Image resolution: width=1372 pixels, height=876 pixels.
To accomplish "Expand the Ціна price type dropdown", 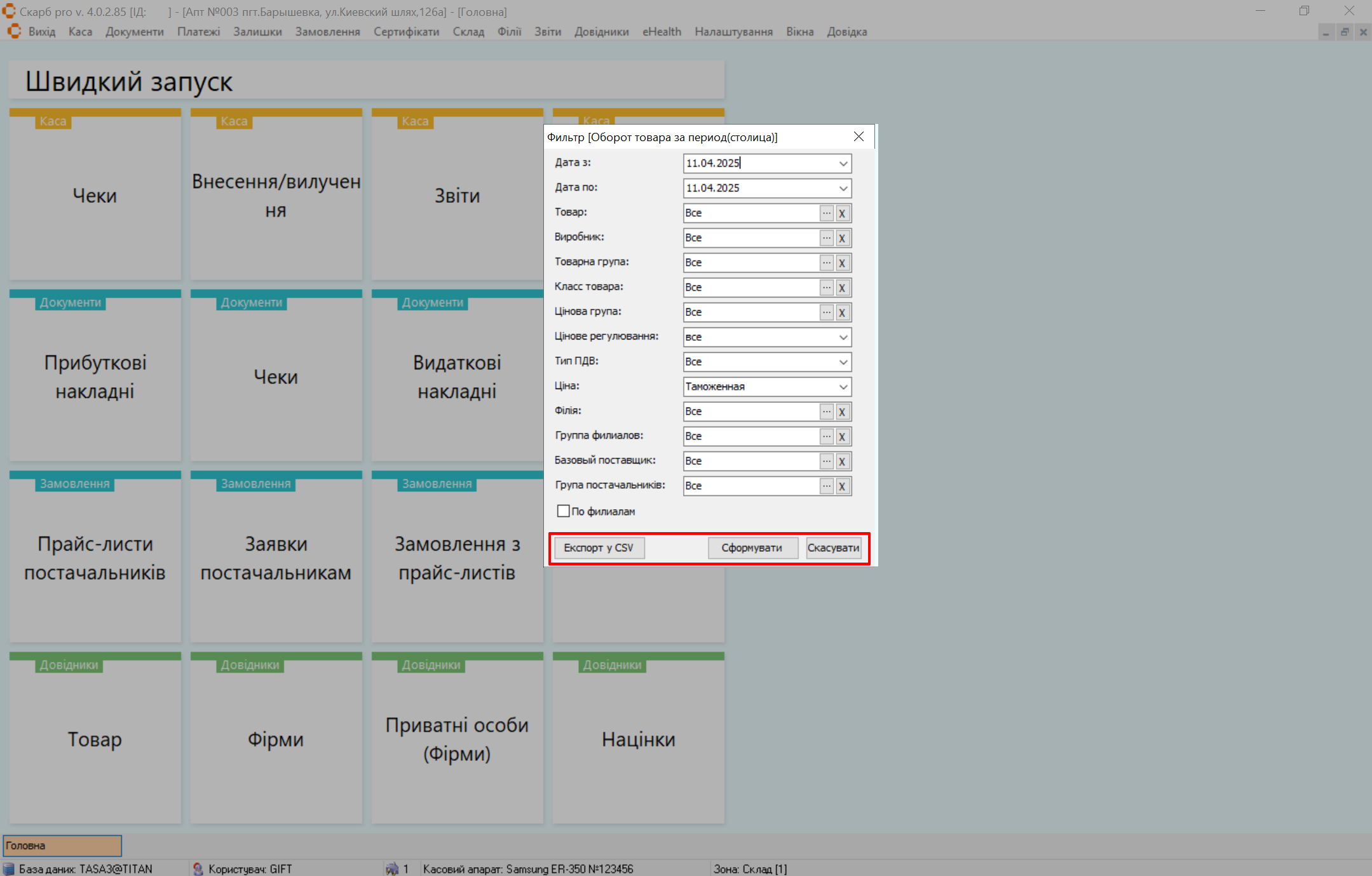I will coord(843,387).
